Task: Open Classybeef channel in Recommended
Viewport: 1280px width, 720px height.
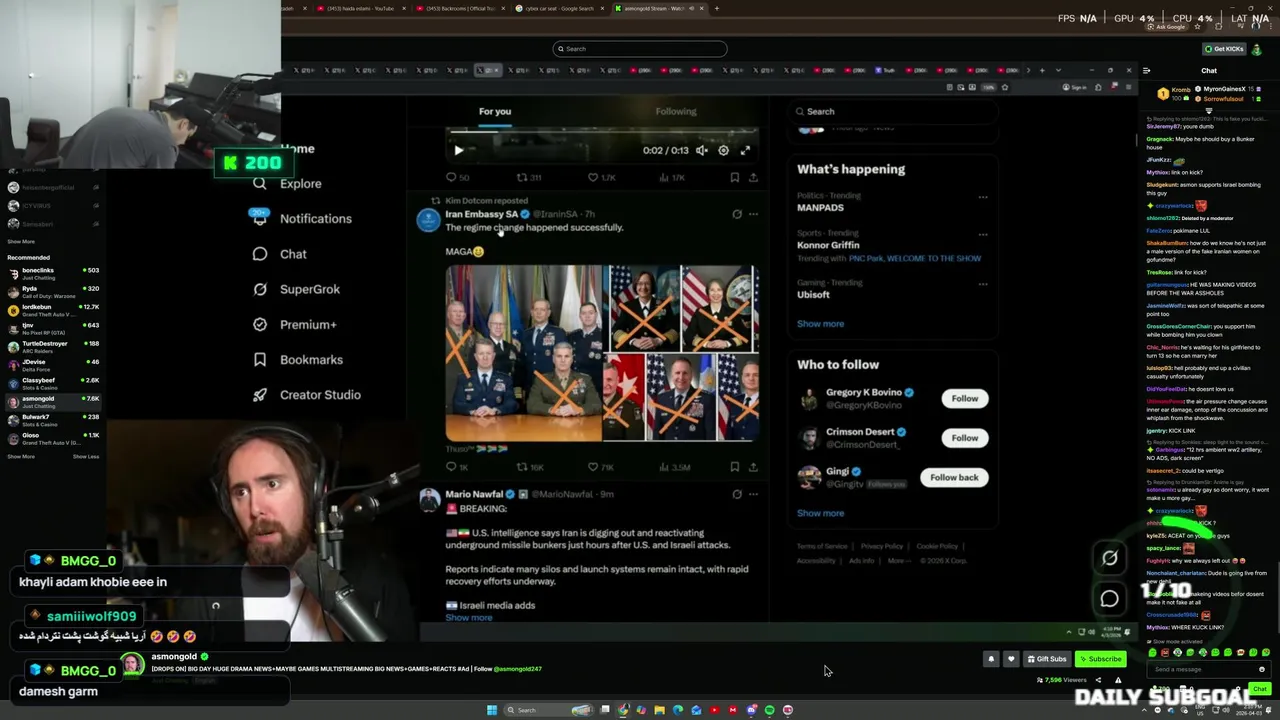Action: 53,383
